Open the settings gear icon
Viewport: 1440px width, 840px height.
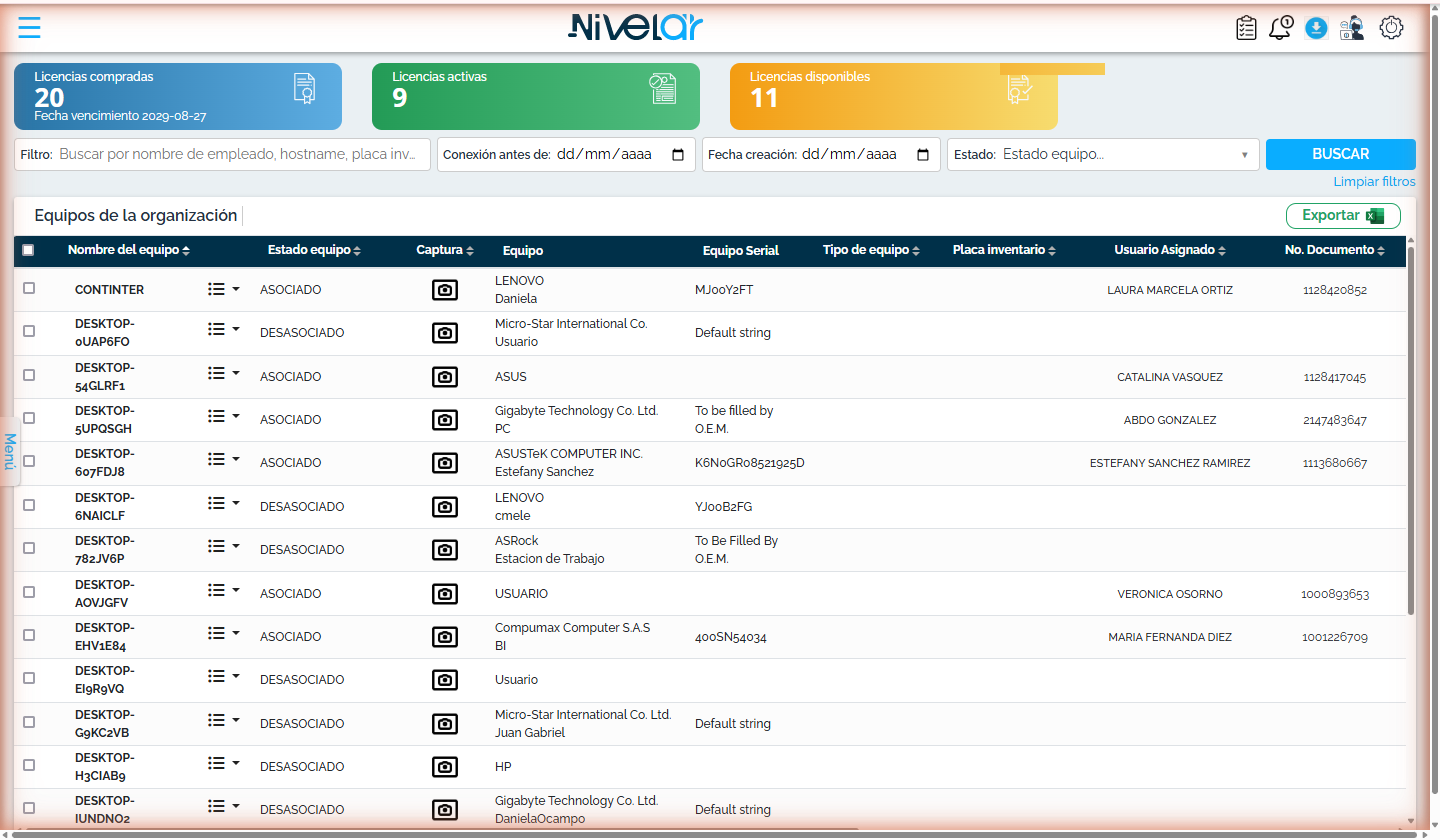[x=1391, y=28]
